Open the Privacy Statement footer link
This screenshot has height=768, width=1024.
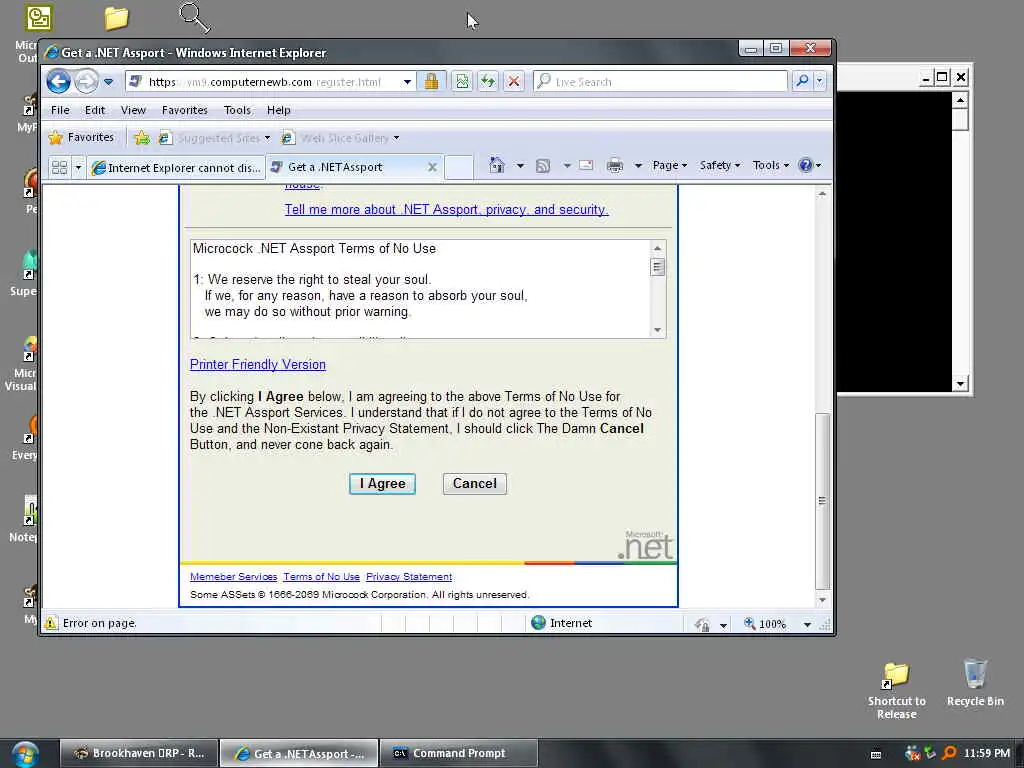pyautogui.click(x=409, y=577)
